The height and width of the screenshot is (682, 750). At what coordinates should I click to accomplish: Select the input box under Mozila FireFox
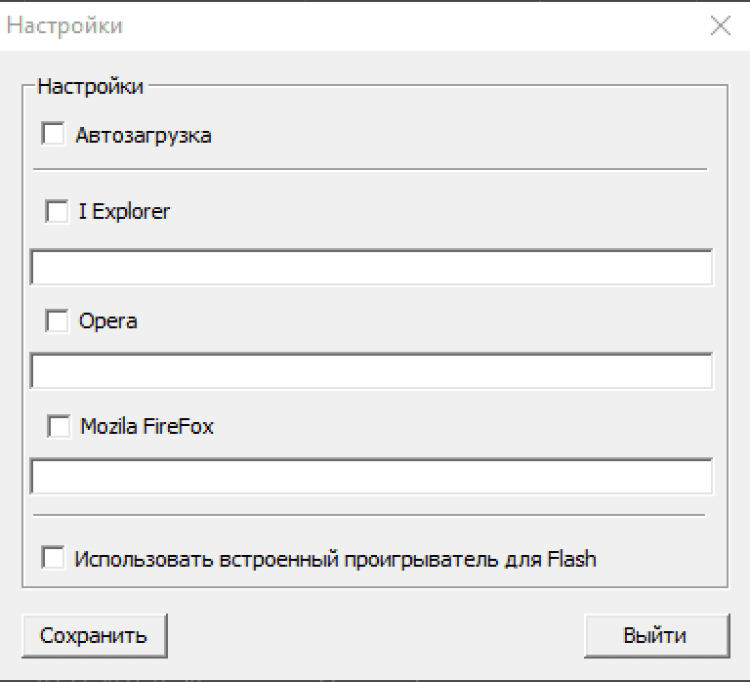pyautogui.click(x=371, y=476)
